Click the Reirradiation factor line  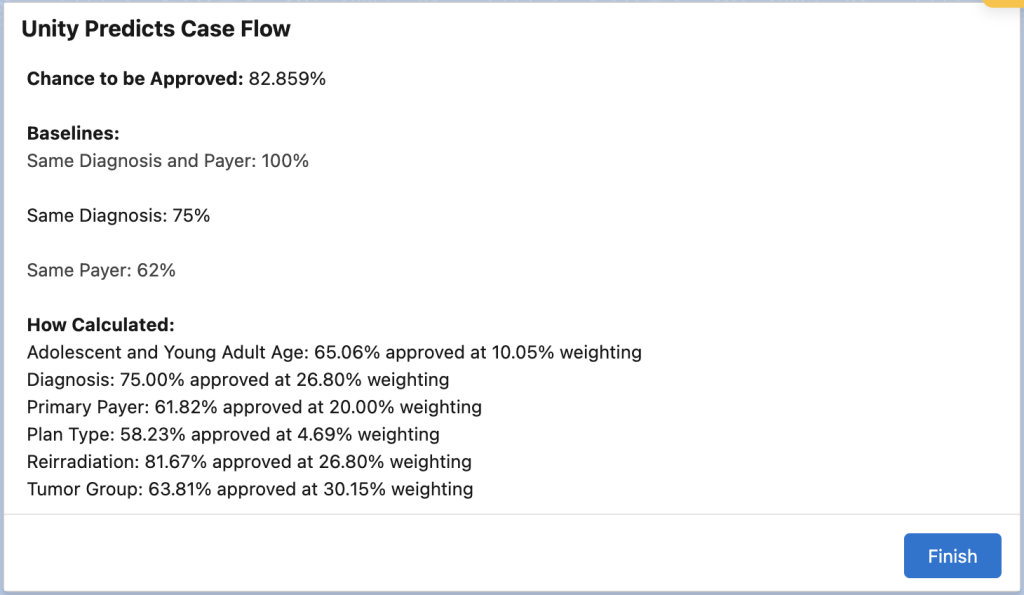pos(249,462)
